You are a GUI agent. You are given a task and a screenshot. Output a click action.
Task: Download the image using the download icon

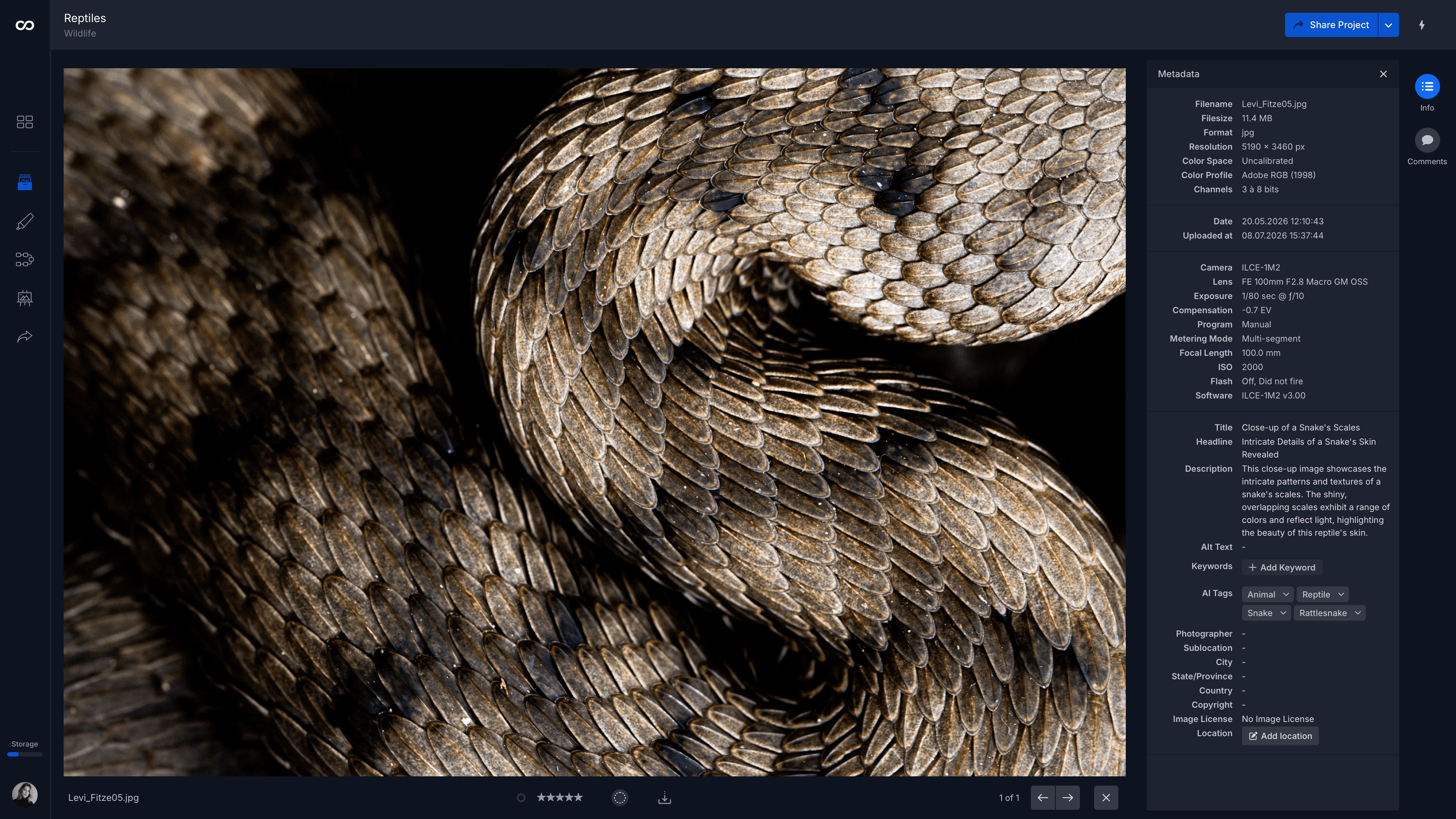tap(665, 798)
